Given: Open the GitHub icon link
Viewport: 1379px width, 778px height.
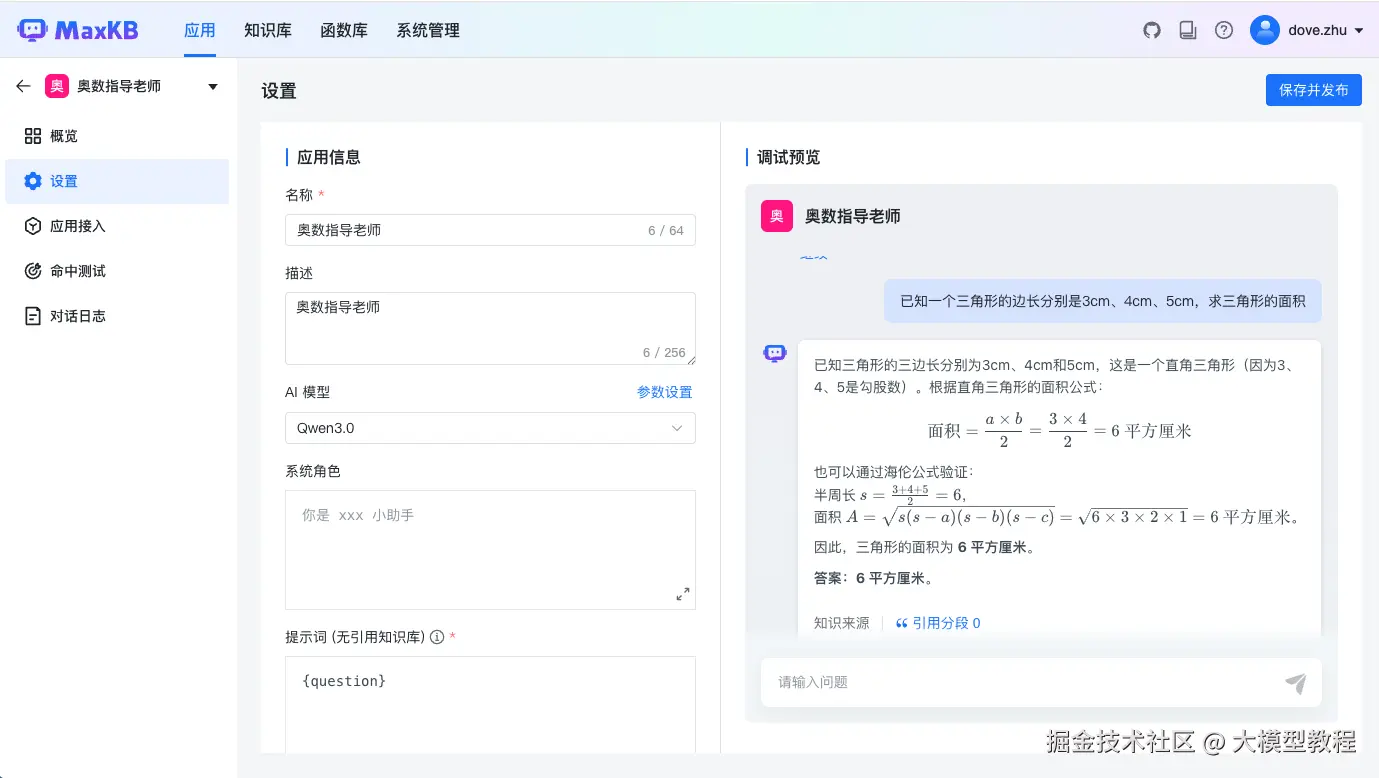Looking at the screenshot, I should 1152,30.
